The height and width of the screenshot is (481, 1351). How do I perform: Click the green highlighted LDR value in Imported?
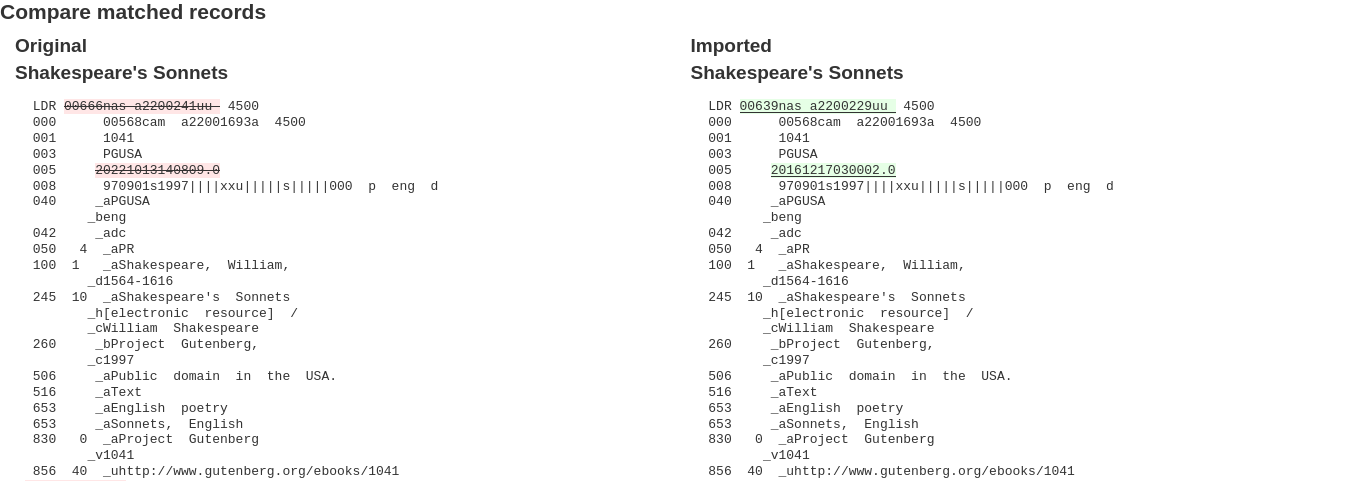(x=816, y=106)
